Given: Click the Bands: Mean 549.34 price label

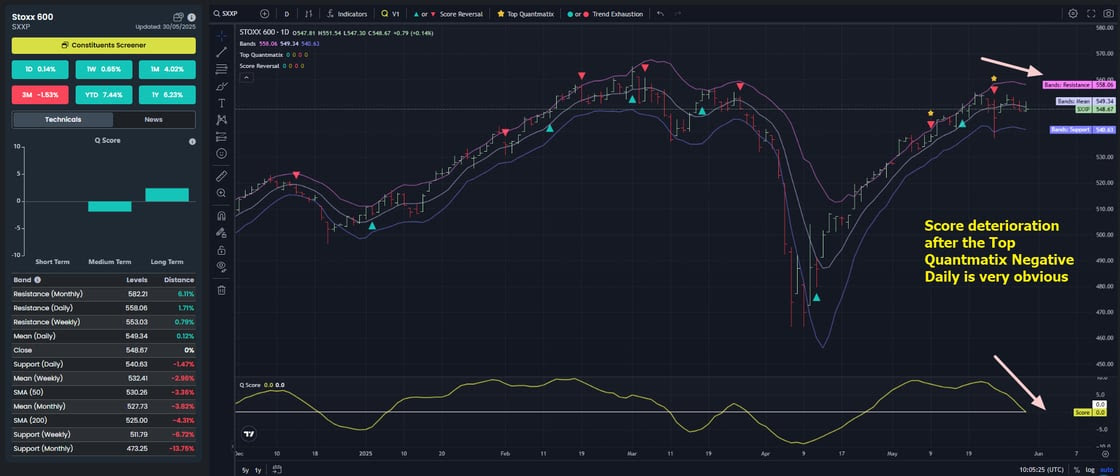Looking at the screenshot, I should pos(1086,101).
